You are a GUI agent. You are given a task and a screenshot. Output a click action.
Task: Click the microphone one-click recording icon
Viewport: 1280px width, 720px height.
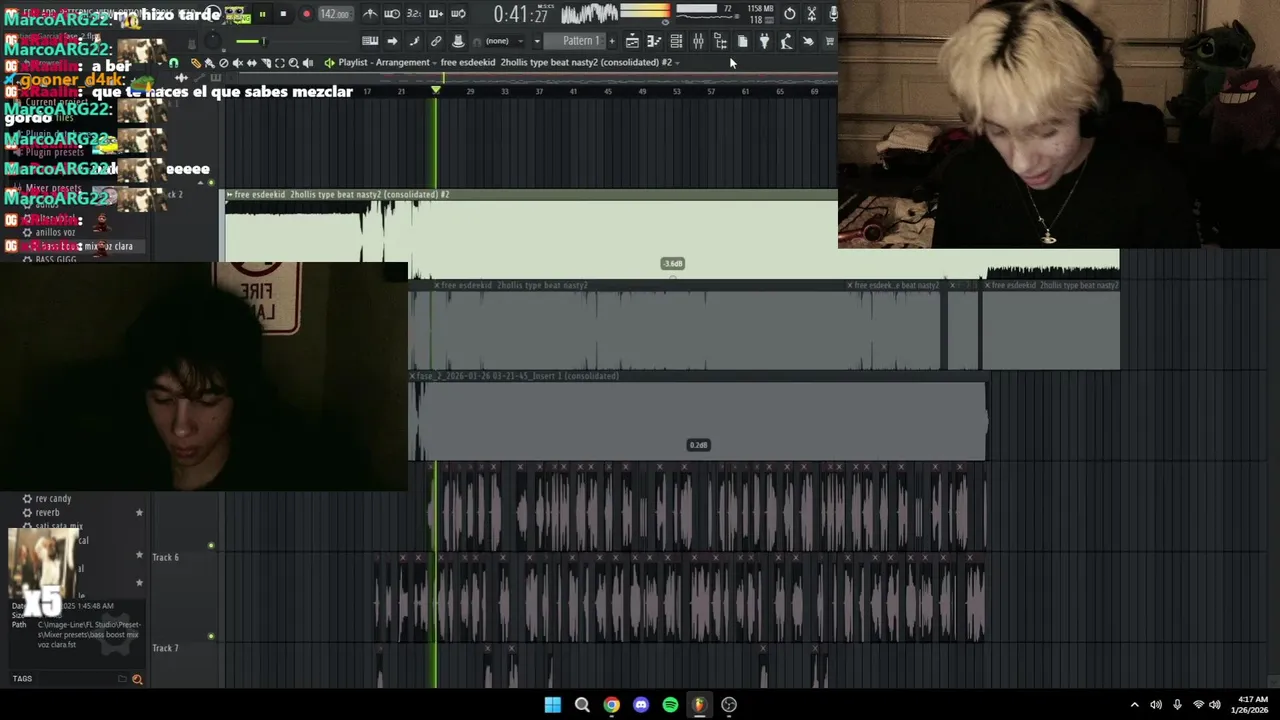(x=832, y=14)
